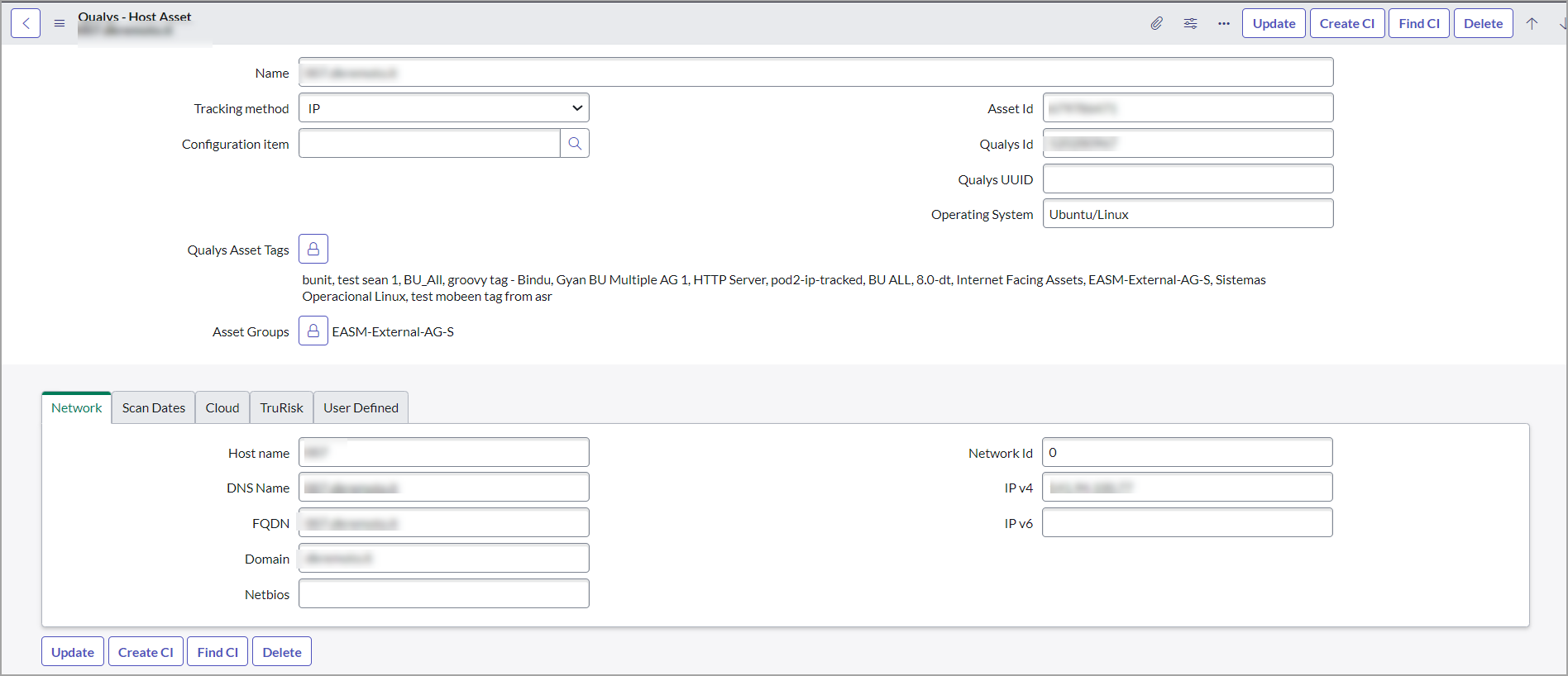
Task: Click the bottom Update button
Action: point(73,651)
